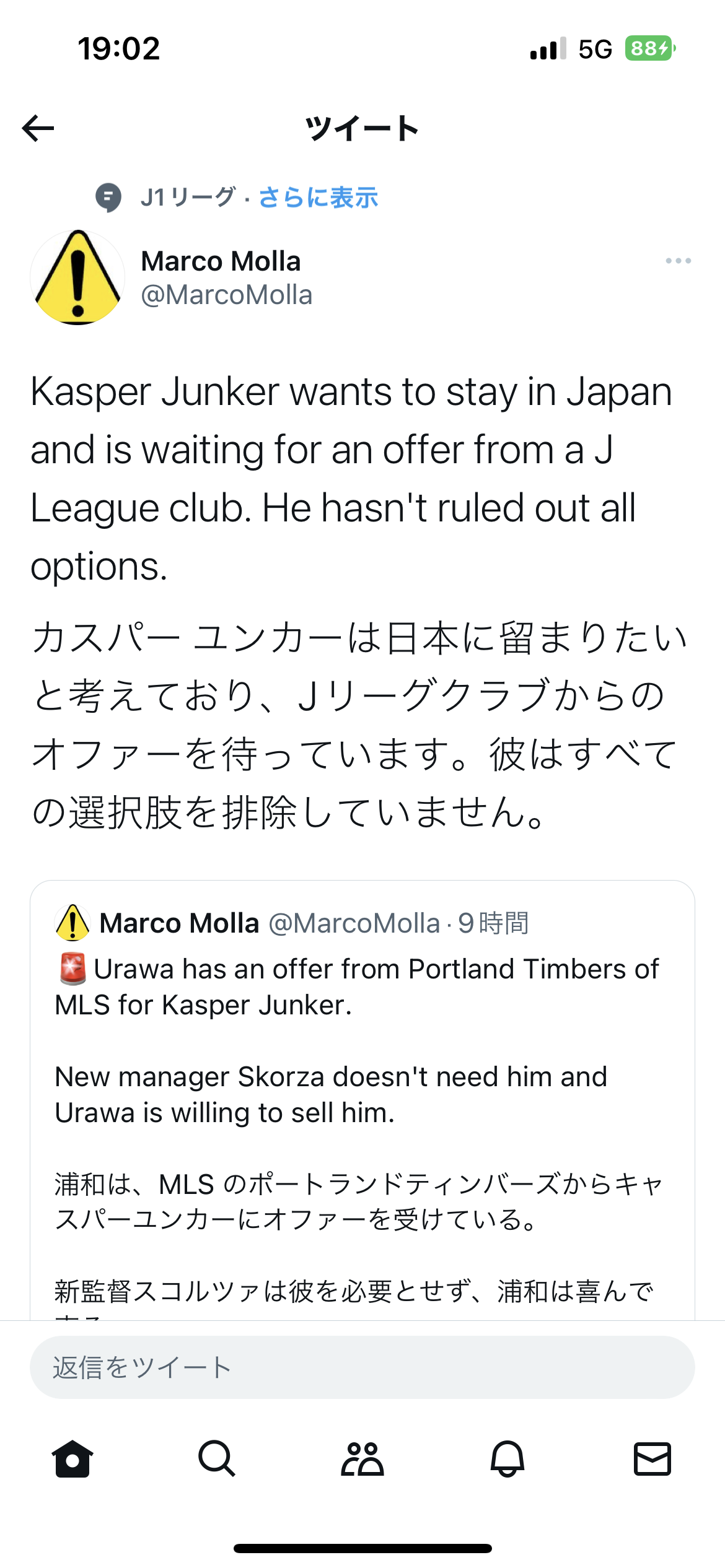This screenshot has width=725, height=1568.
Task: Tap the 9時間 timestamp on quoted tweet
Action: pyautogui.click(x=493, y=923)
